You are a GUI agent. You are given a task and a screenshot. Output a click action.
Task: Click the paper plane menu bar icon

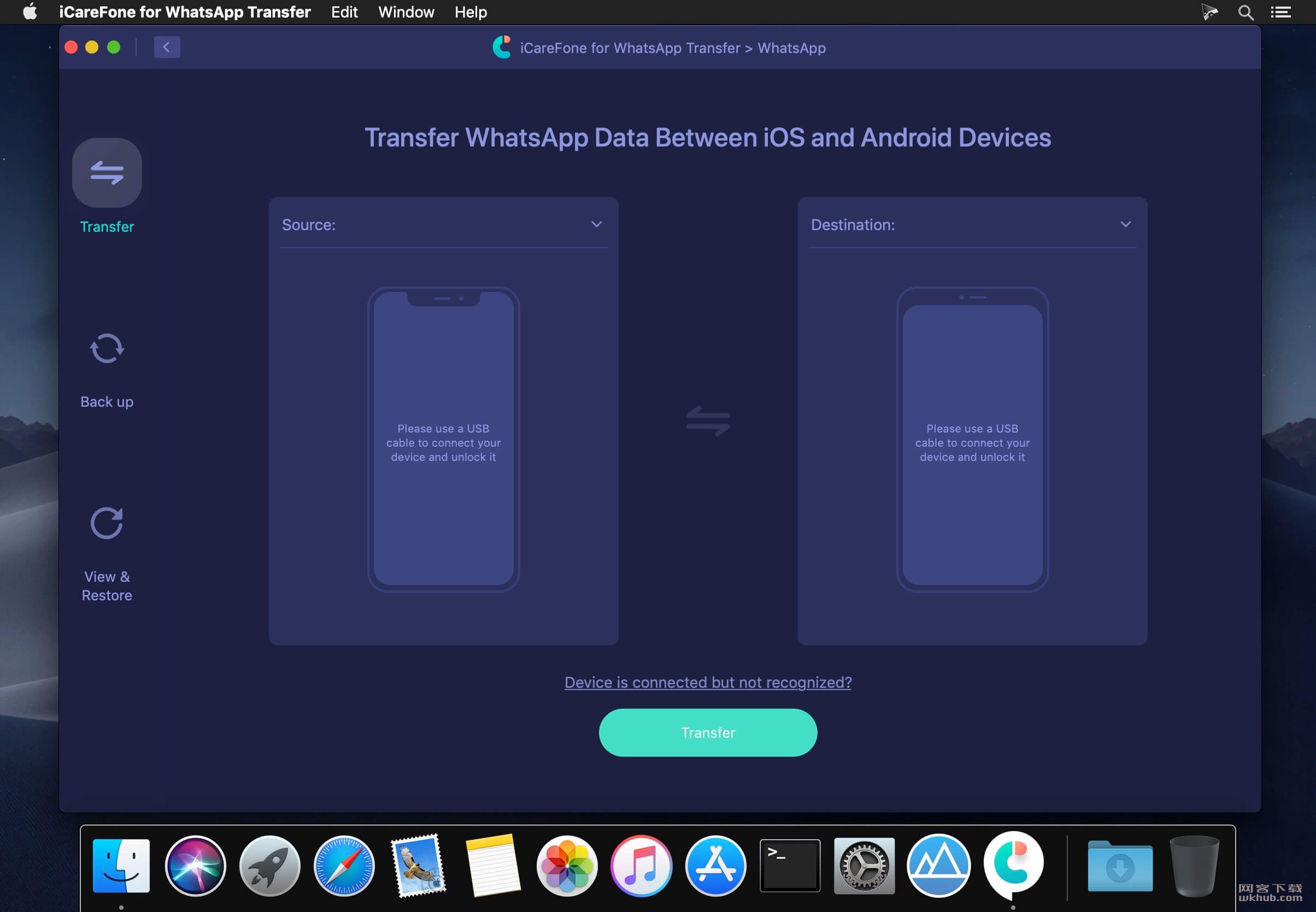(1209, 12)
